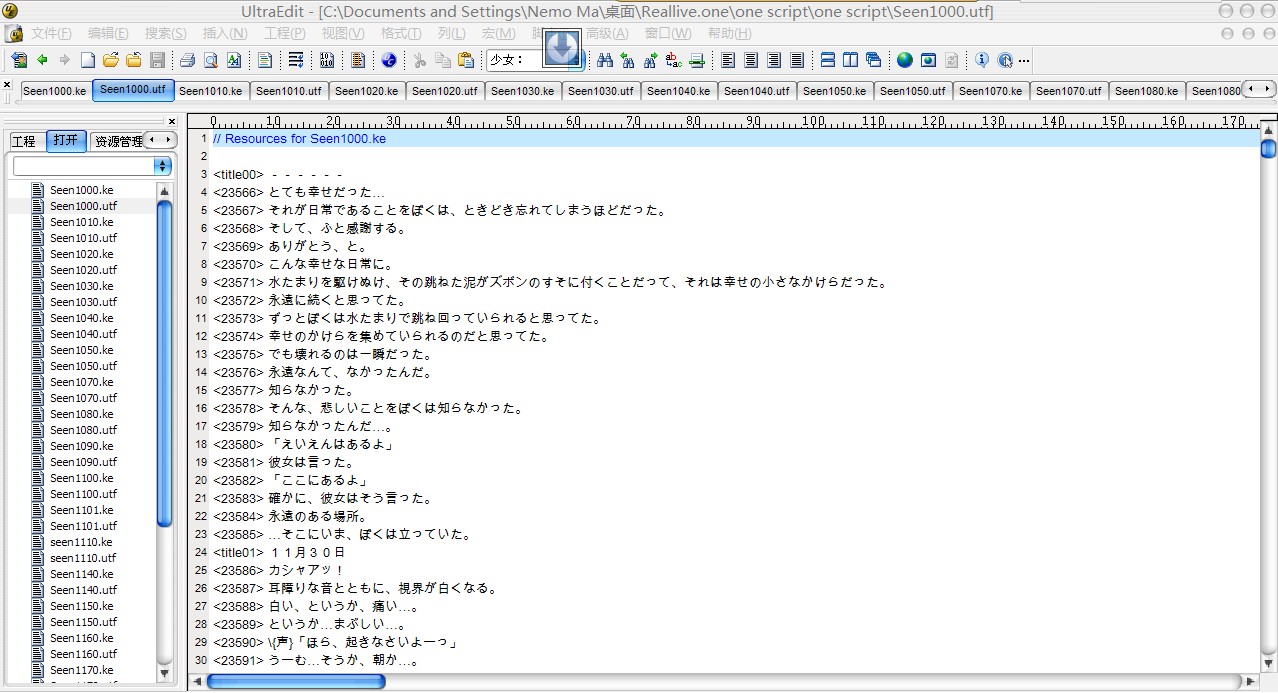Screen dimensions: 1278x693
Task: Open Print Preview with the magnifier page icon
Action: pyautogui.click(x=211, y=60)
